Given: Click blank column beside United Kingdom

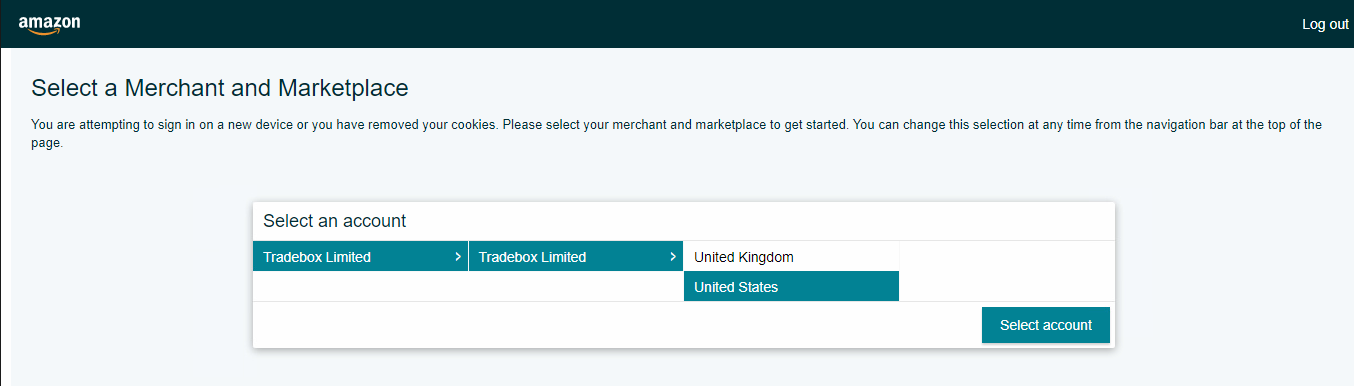Looking at the screenshot, I should point(1007,257).
